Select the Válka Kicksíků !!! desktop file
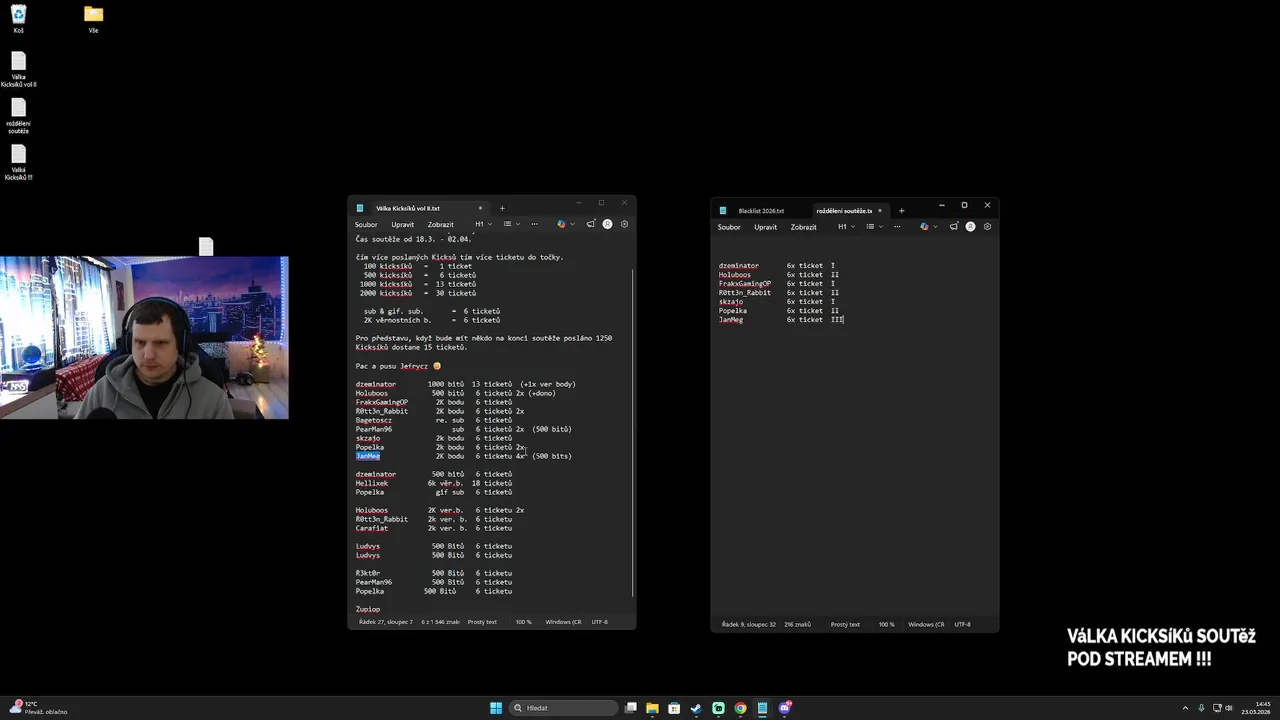Viewport: 1280px width, 720px height. pyautogui.click(x=18, y=162)
